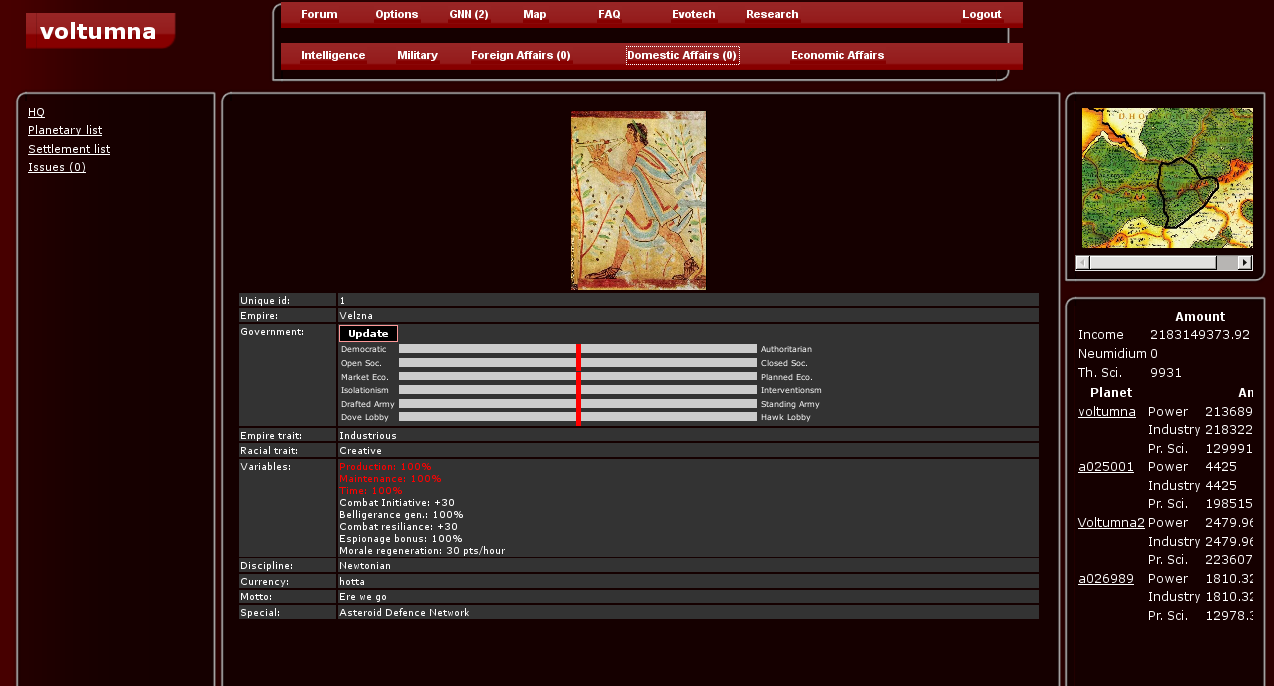
Task: Select "Morale regeneration: 30 pts/hour" text
Action: tap(422, 550)
